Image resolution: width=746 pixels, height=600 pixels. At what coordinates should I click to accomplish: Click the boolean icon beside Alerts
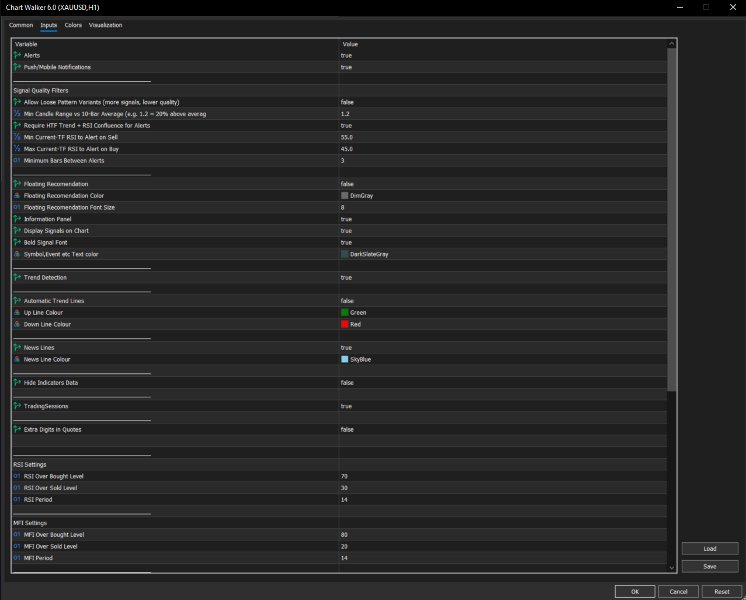(x=17, y=55)
